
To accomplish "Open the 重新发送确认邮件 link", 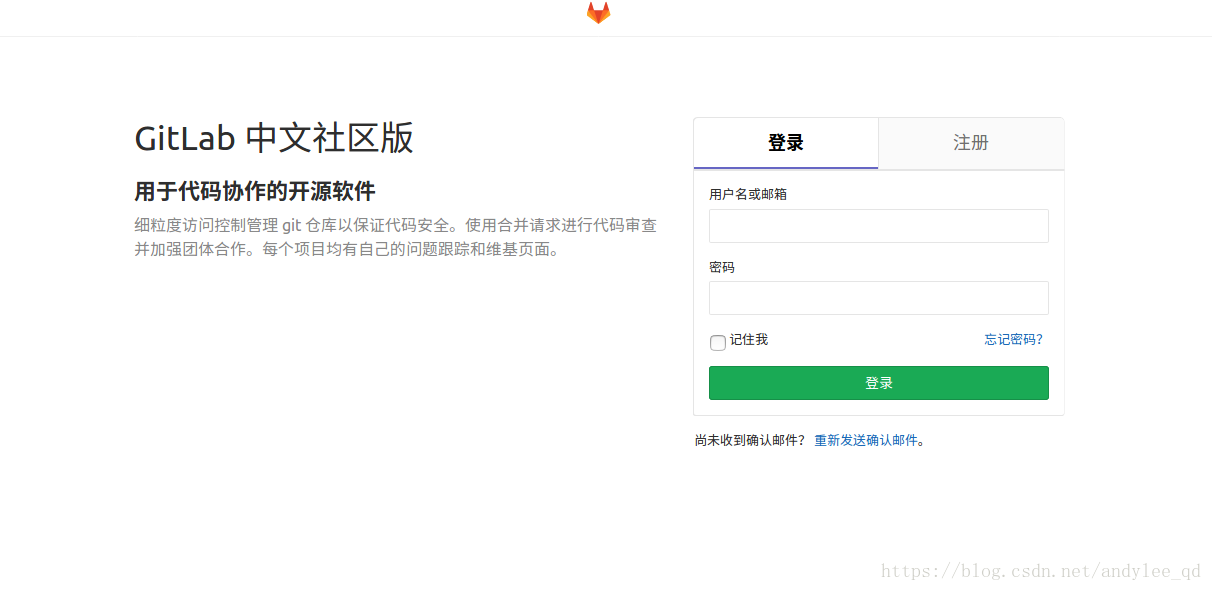I will pos(866,440).
